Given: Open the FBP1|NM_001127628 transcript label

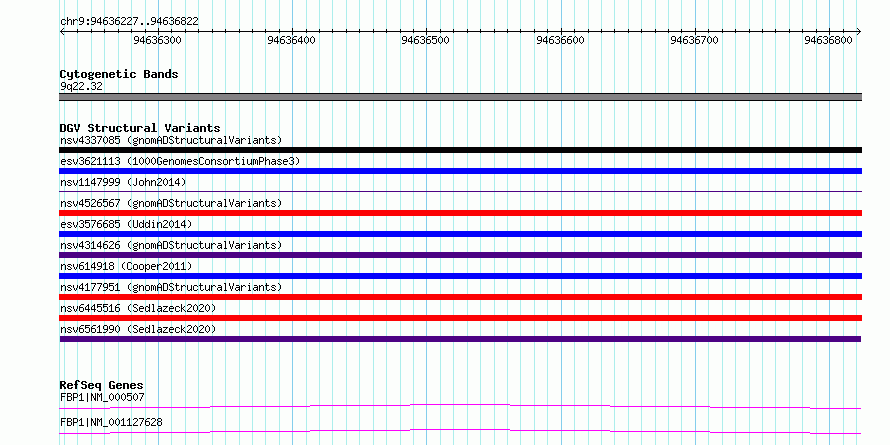Looking at the screenshot, I should pos(111,422).
